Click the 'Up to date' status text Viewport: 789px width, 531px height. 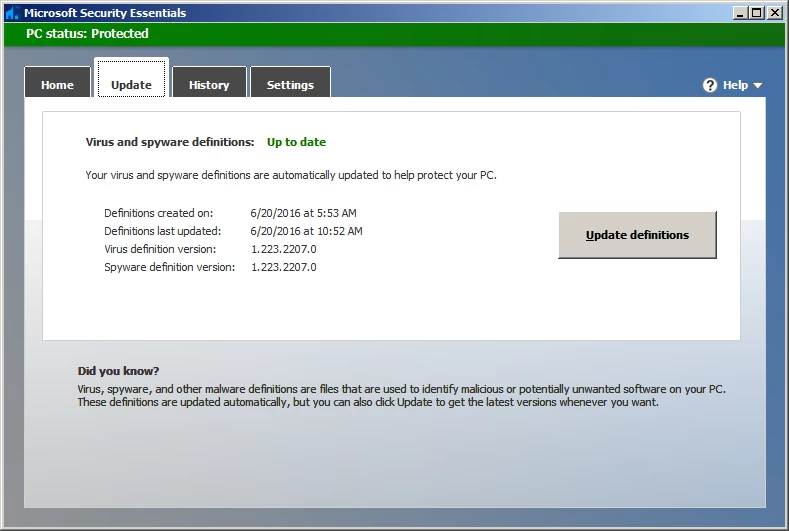(296, 142)
